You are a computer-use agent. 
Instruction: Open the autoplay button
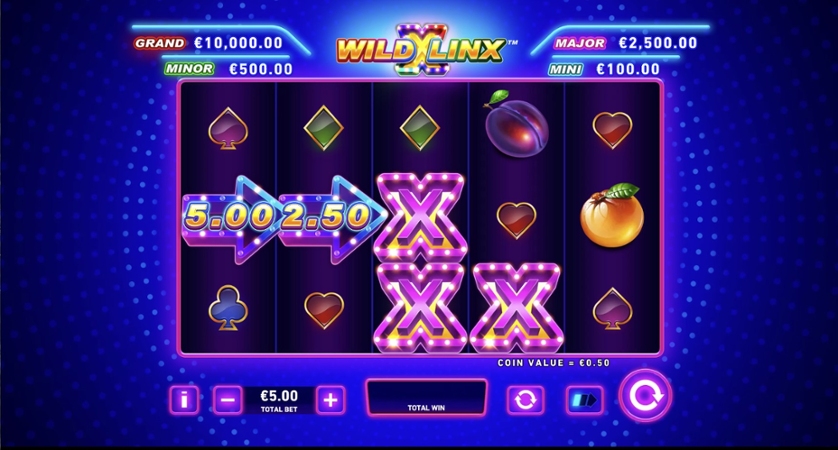[x=525, y=399]
